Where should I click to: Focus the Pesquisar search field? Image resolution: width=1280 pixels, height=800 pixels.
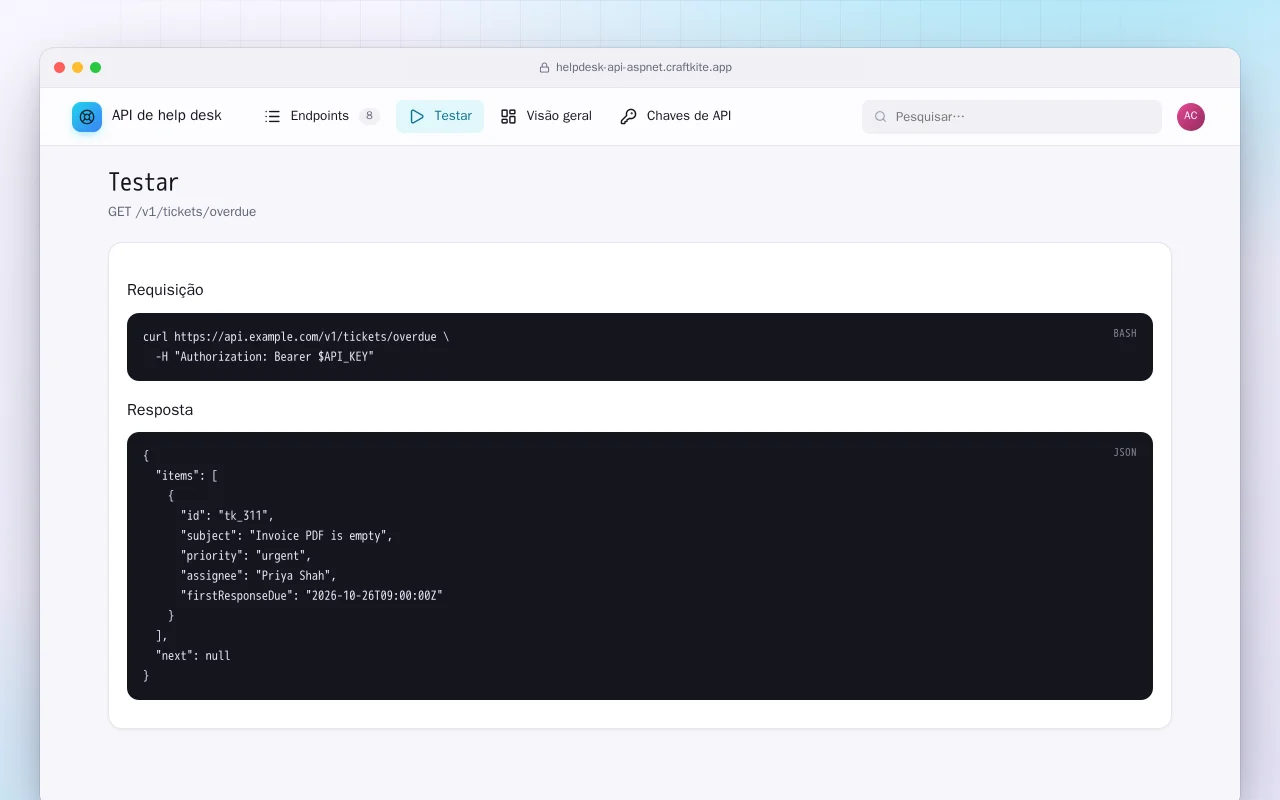(x=1012, y=117)
